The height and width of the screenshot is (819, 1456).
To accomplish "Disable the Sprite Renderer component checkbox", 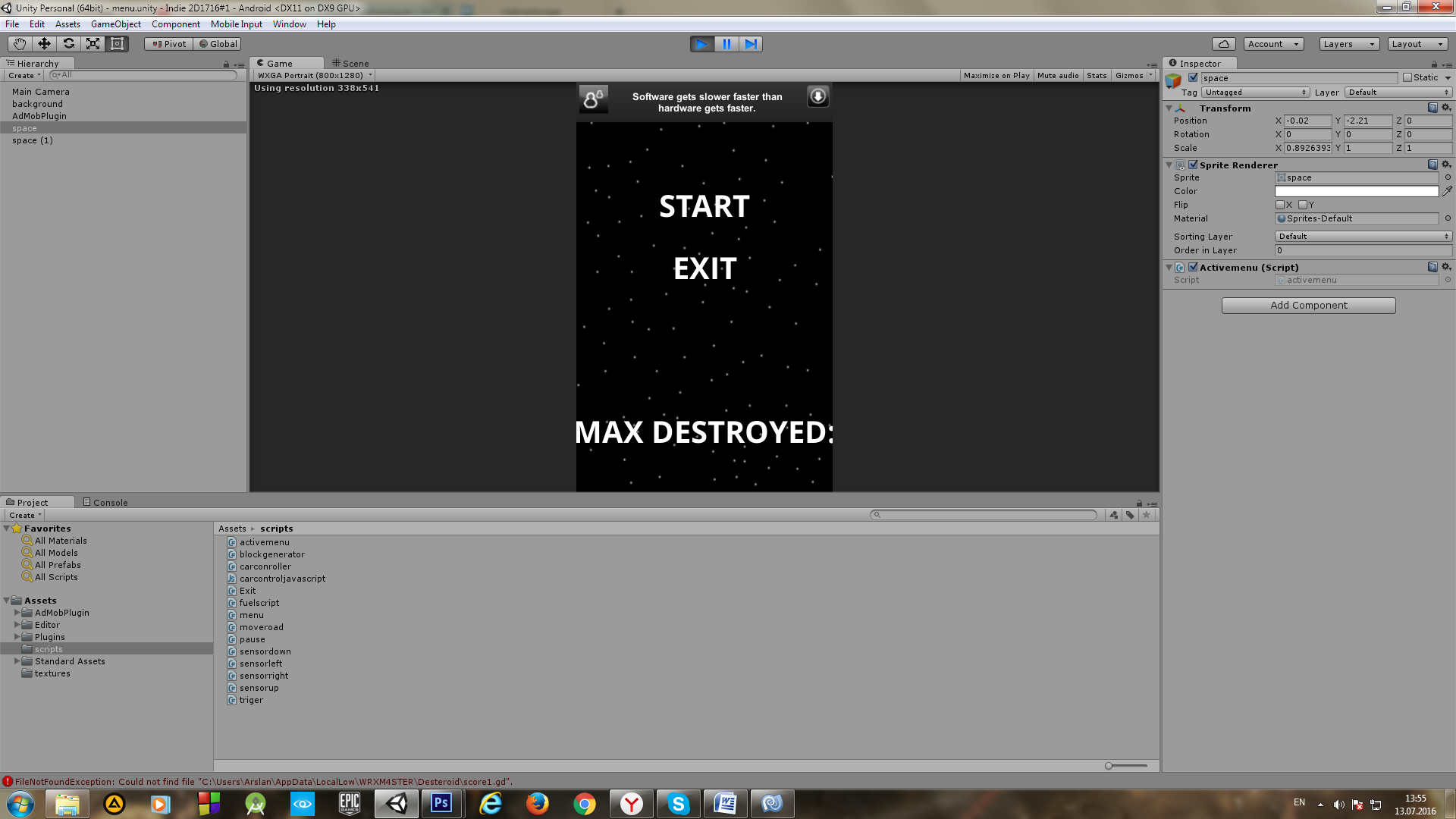I will (1193, 165).
